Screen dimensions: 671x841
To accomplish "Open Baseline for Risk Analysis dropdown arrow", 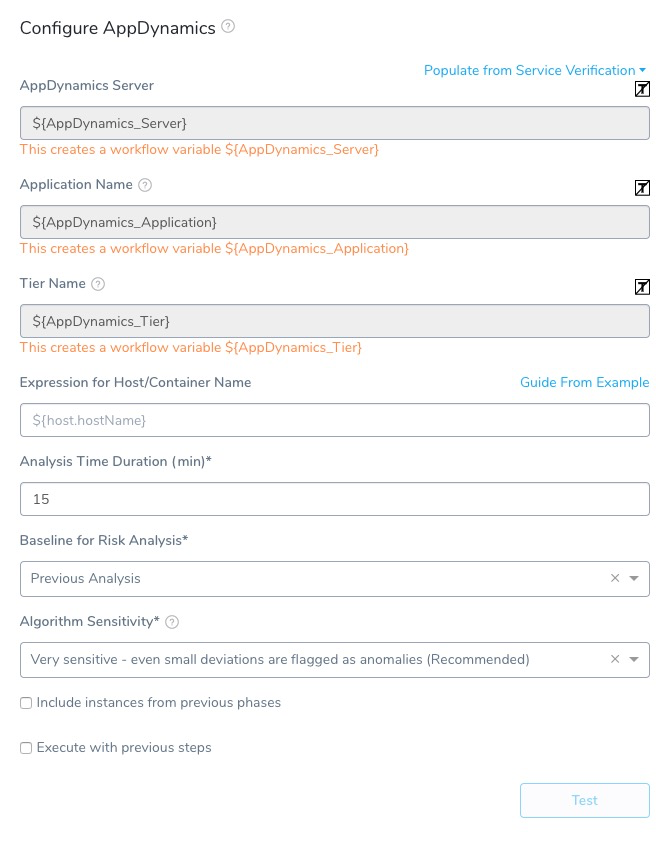I will pos(634,579).
